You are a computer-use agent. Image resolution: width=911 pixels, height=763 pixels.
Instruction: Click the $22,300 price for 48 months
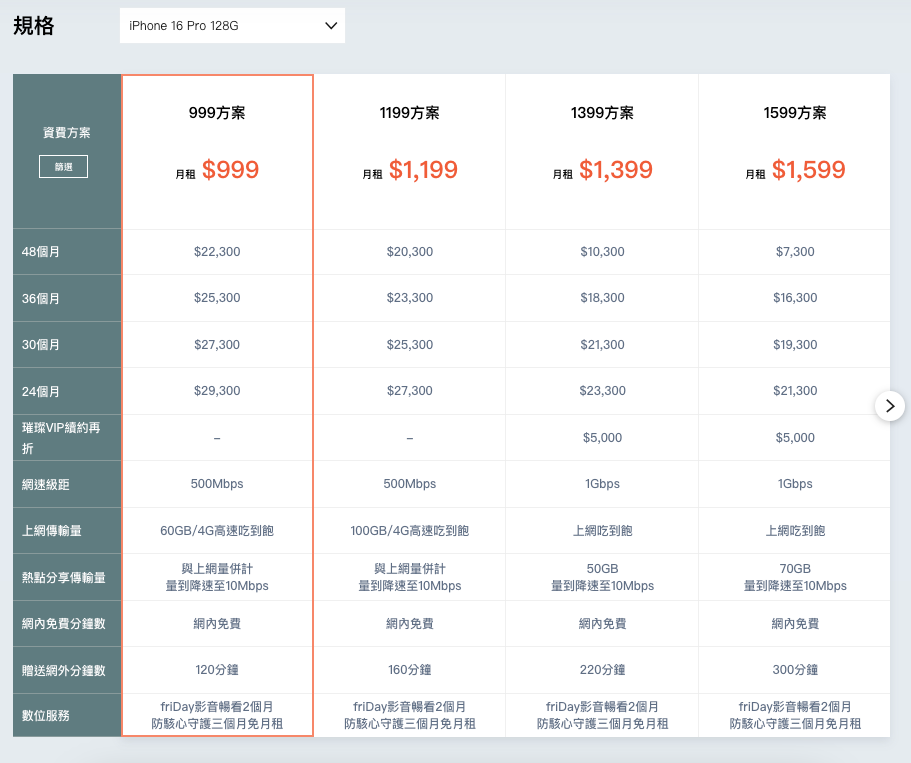217,252
